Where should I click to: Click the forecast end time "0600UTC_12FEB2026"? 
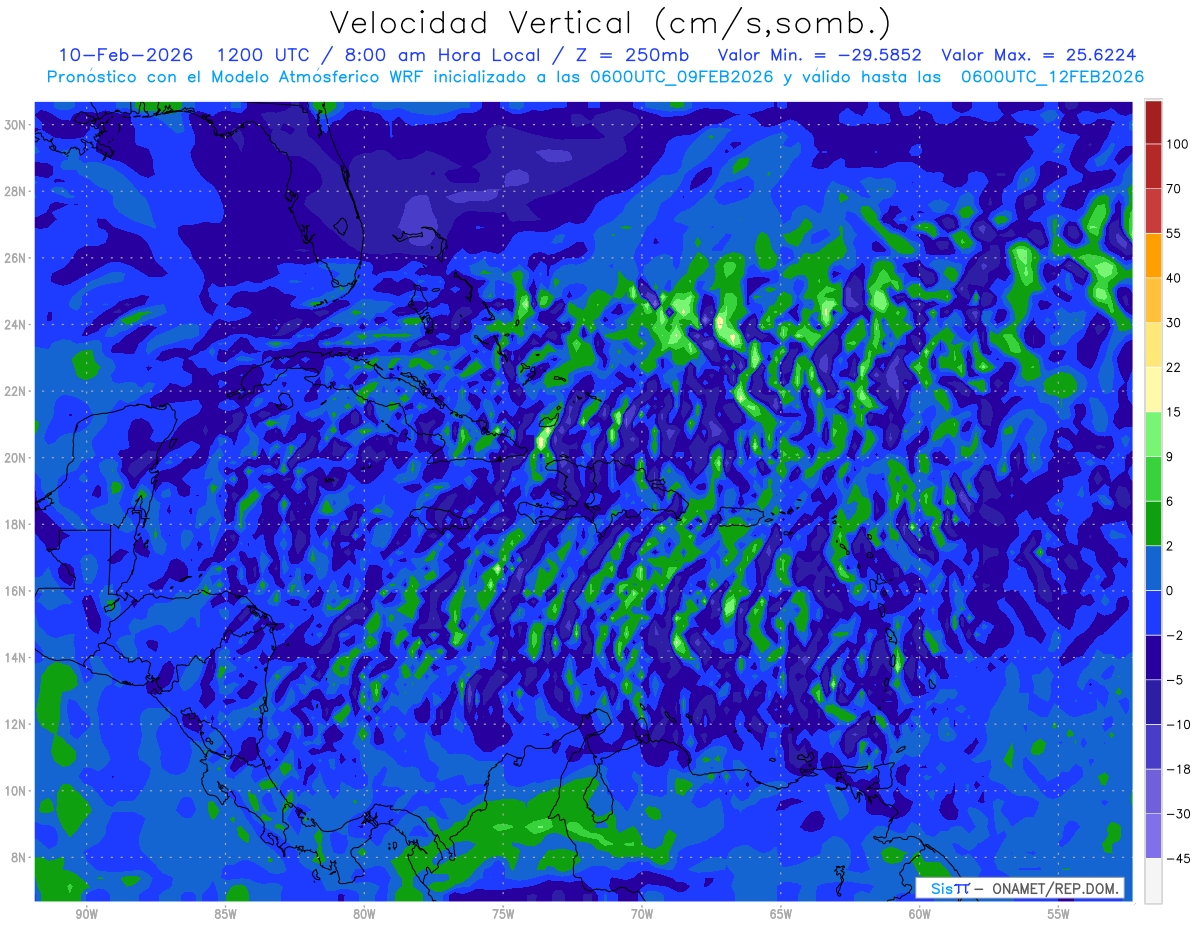tap(1052, 77)
